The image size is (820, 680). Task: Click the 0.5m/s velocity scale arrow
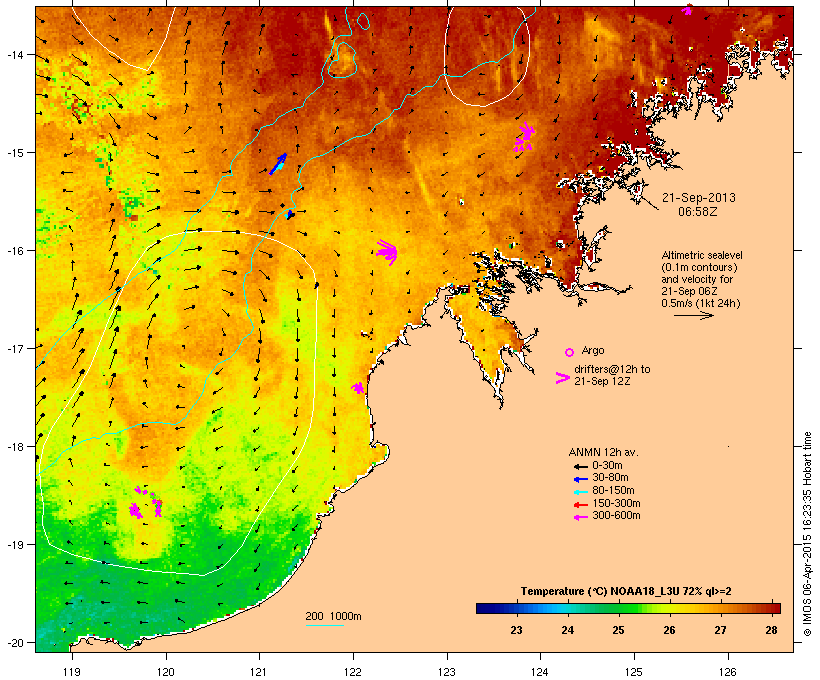pos(693,315)
